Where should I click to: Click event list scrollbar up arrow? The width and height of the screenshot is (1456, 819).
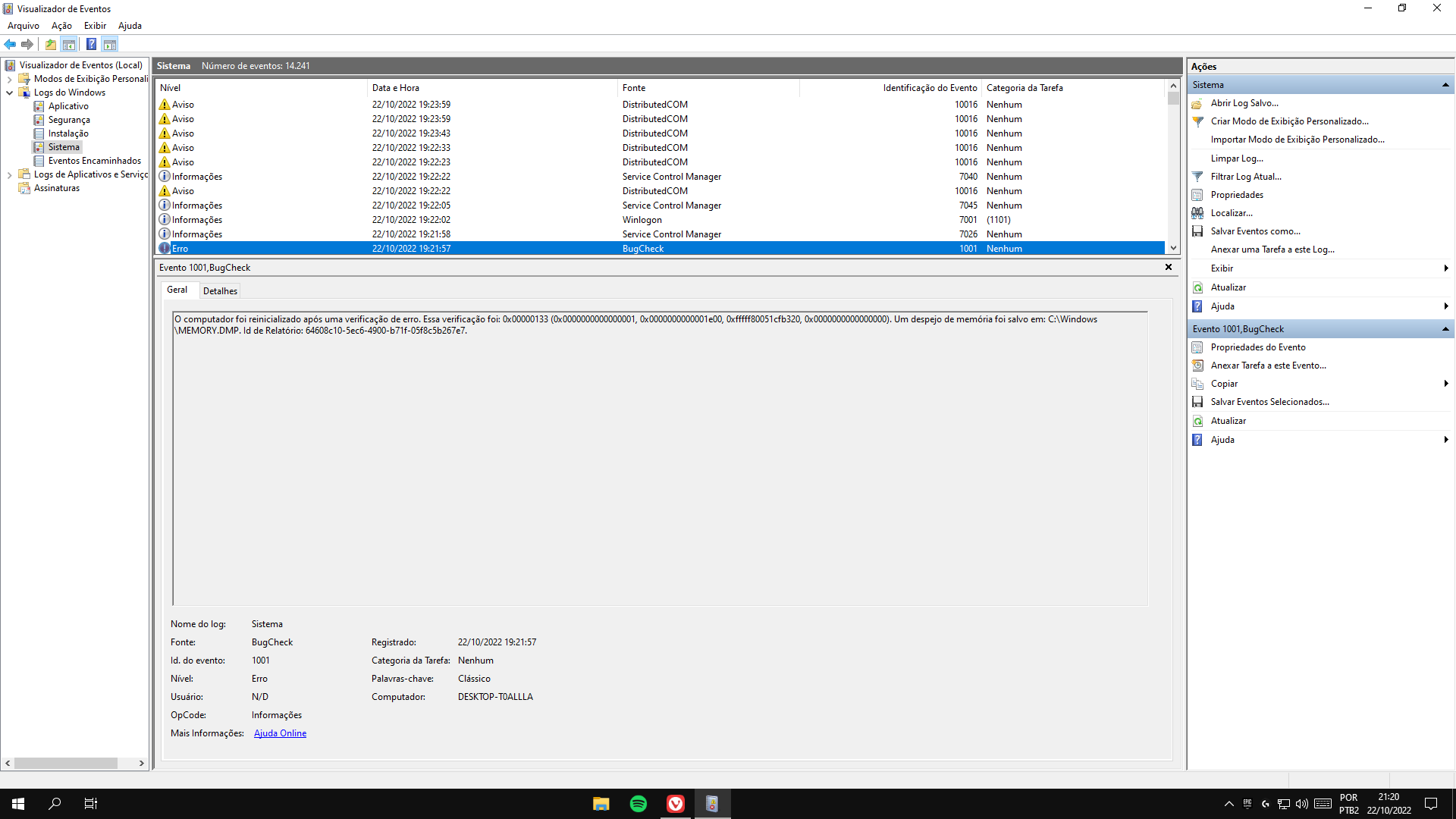[x=1173, y=86]
